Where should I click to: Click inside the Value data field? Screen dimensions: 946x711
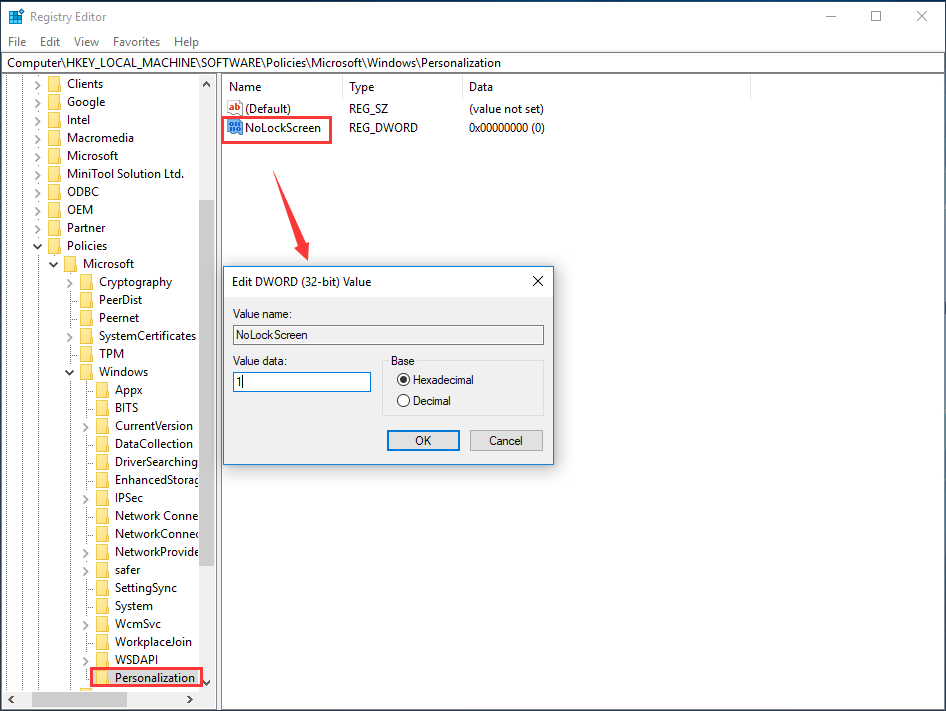[300, 381]
